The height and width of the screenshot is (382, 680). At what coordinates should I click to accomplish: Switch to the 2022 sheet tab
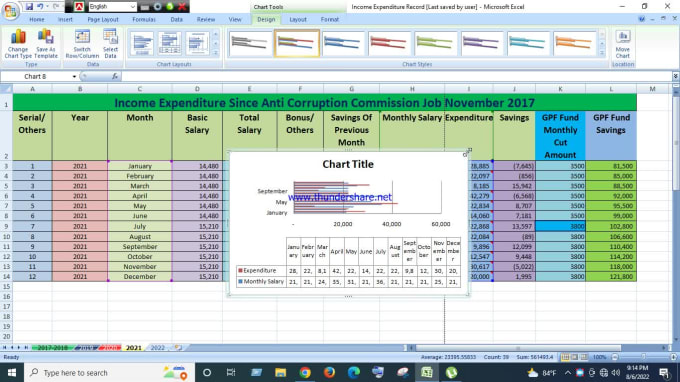157,348
